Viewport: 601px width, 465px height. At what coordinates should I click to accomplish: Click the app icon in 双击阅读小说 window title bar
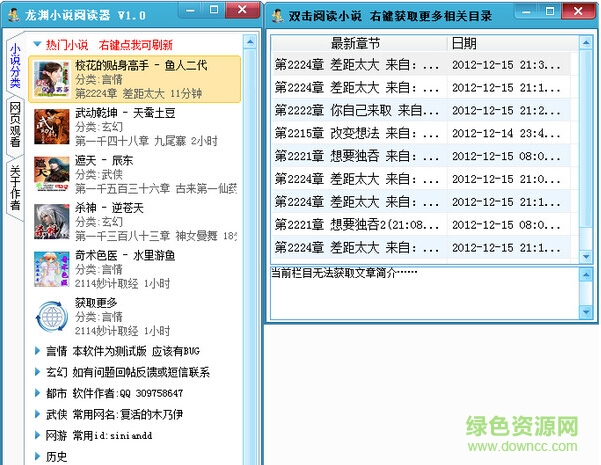click(278, 16)
